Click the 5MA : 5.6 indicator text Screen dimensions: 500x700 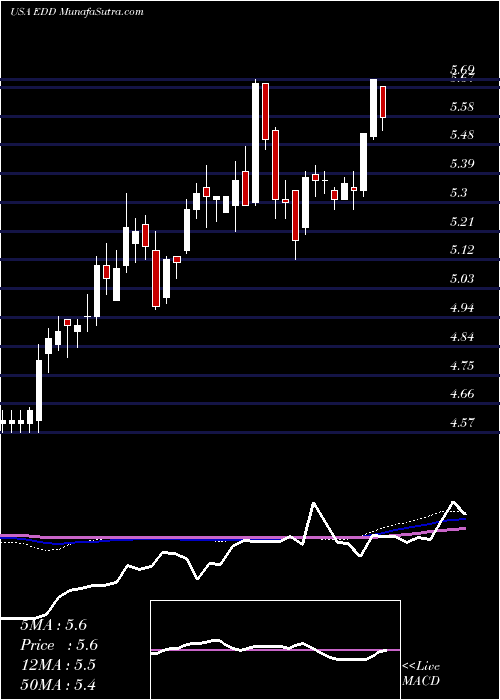(x=53, y=625)
